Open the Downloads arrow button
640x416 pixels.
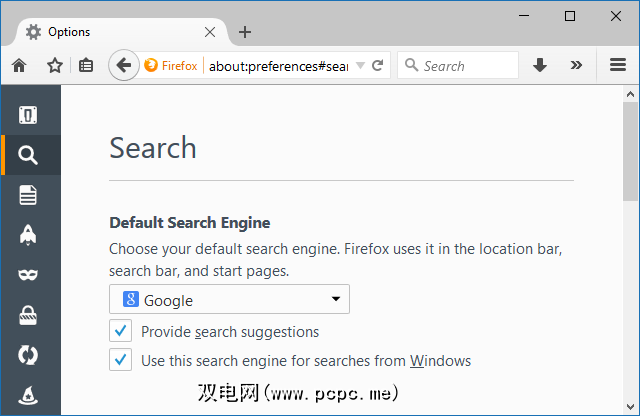540,66
